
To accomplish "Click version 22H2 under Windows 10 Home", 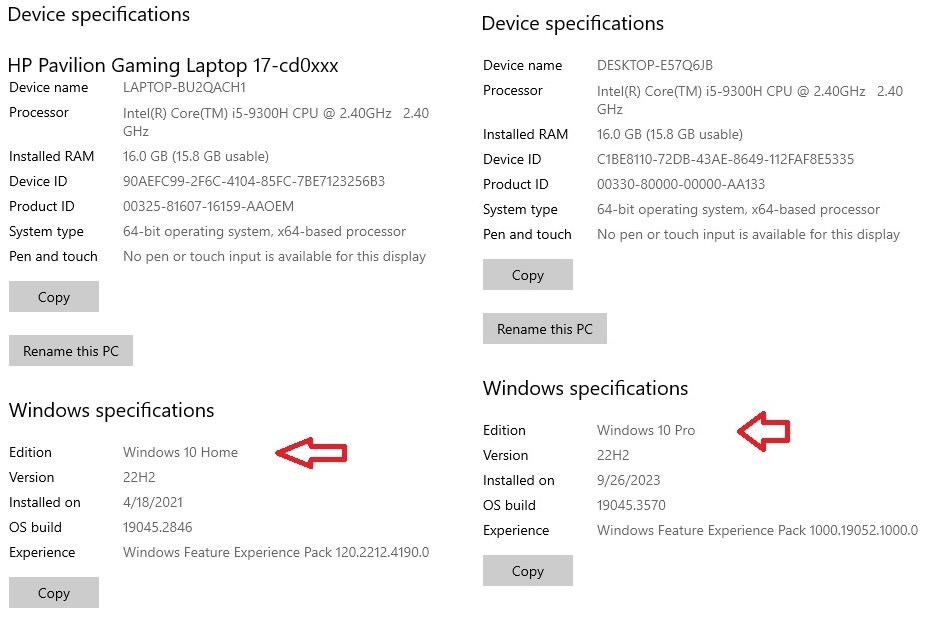I will point(139,477).
